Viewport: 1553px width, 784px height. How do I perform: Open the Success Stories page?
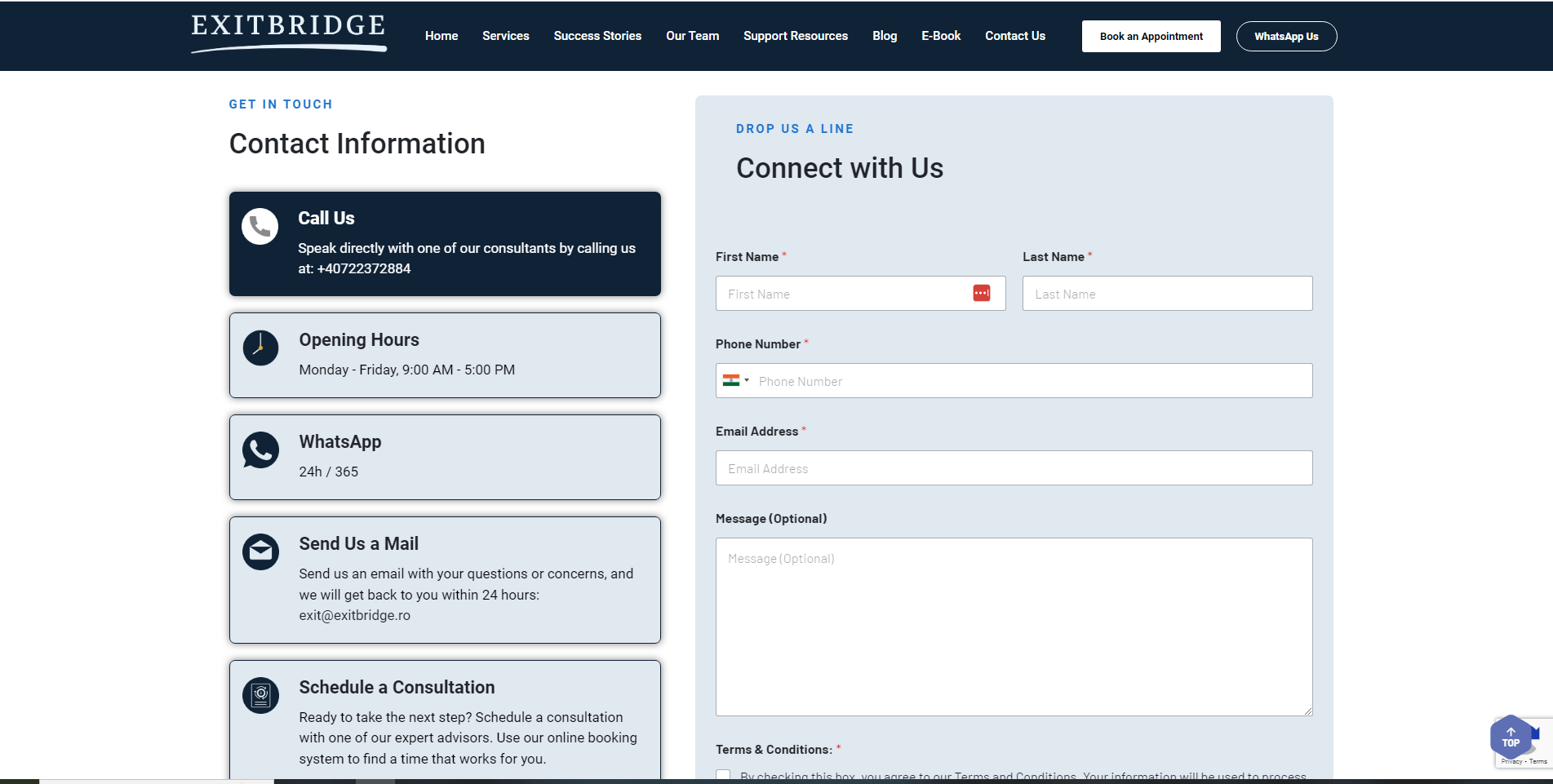[597, 36]
